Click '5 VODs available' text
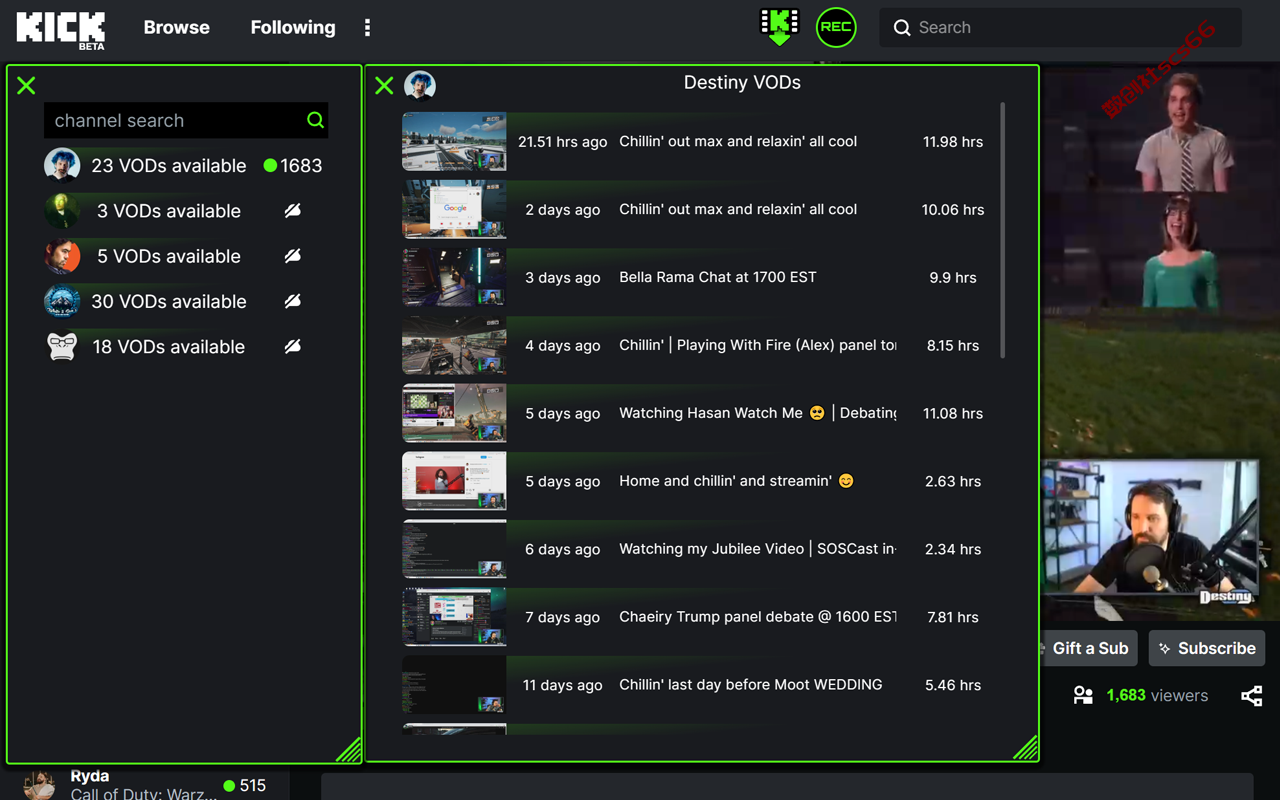The width and height of the screenshot is (1280, 800). pyautogui.click(x=169, y=256)
